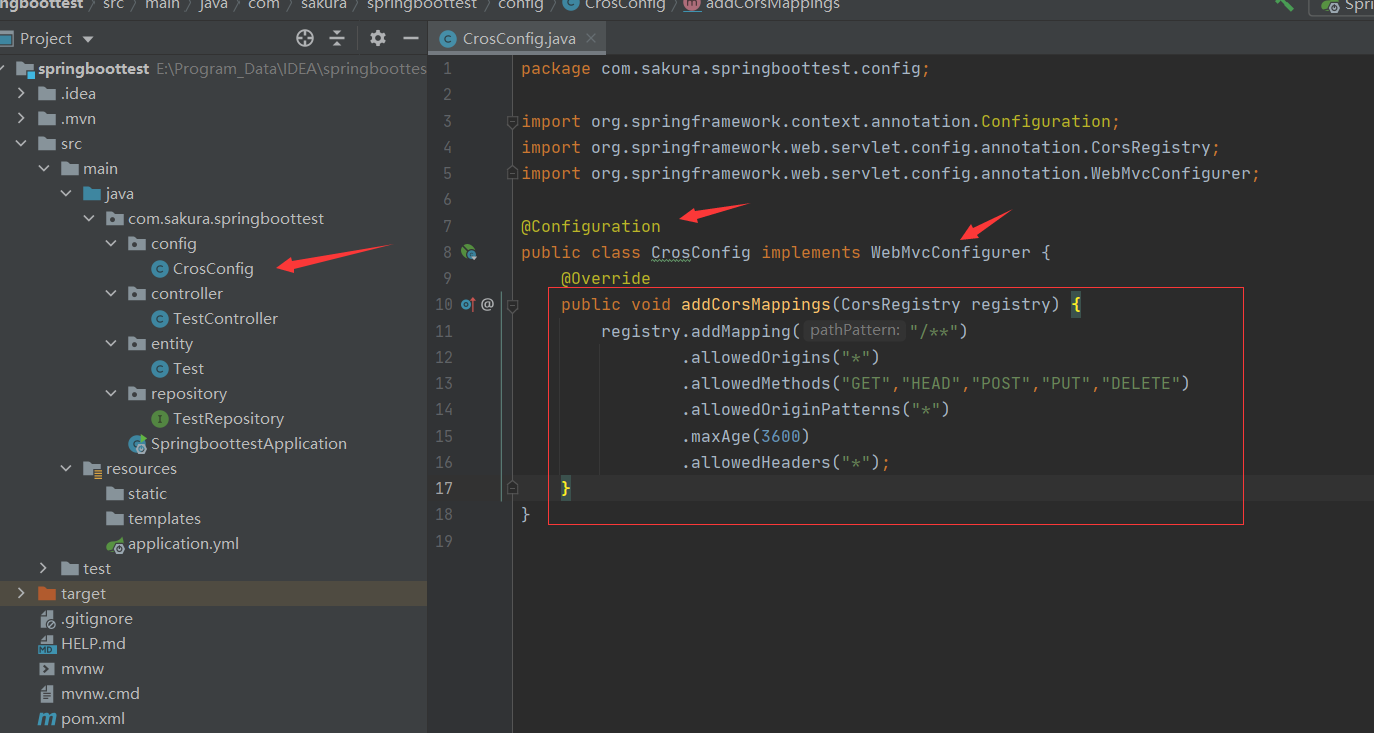Select CrosConfig class in project tree
The width and height of the screenshot is (1374, 733).
pos(213,269)
